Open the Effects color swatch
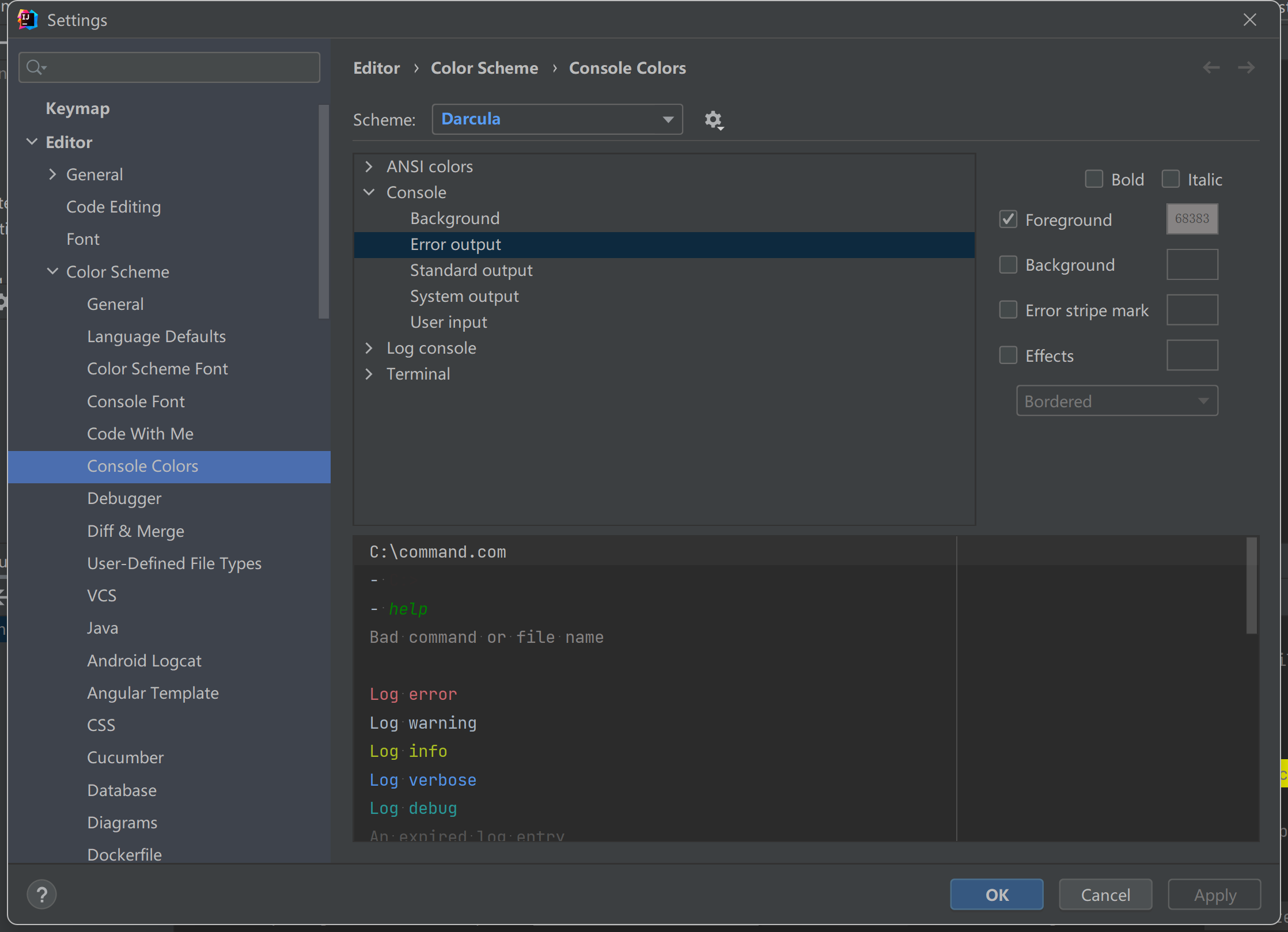 [x=1192, y=355]
